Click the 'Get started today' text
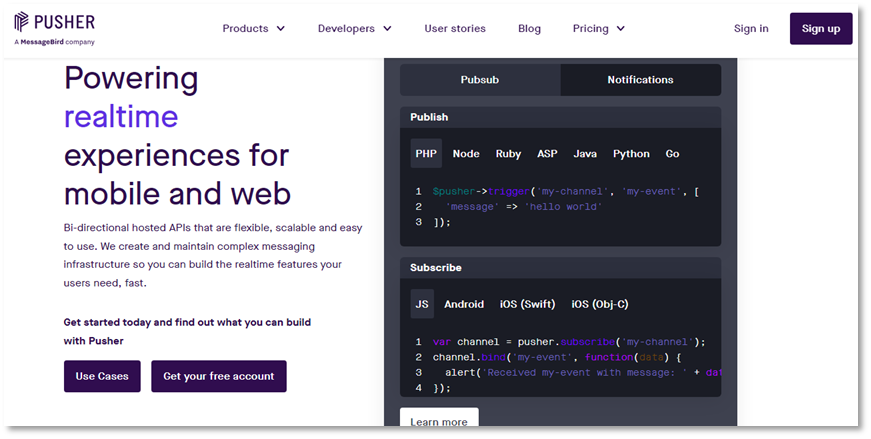Screen dimensions: 871x439 click(x=187, y=331)
